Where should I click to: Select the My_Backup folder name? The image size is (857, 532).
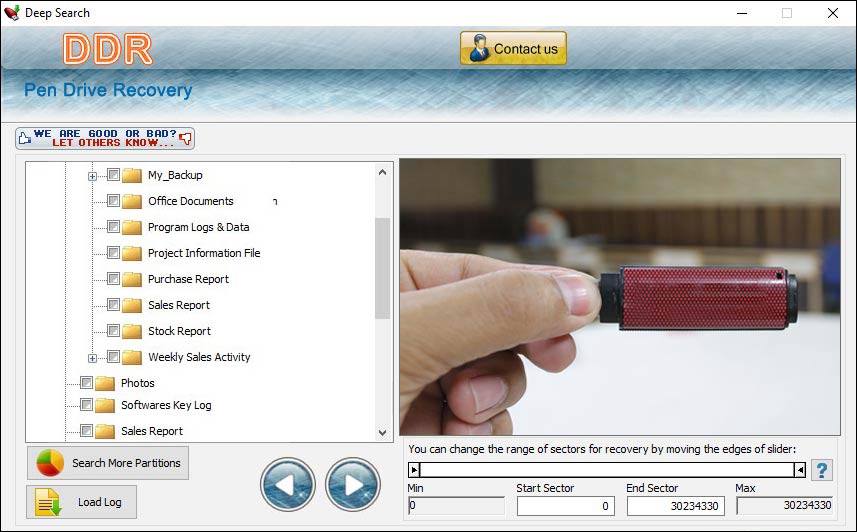click(x=175, y=175)
